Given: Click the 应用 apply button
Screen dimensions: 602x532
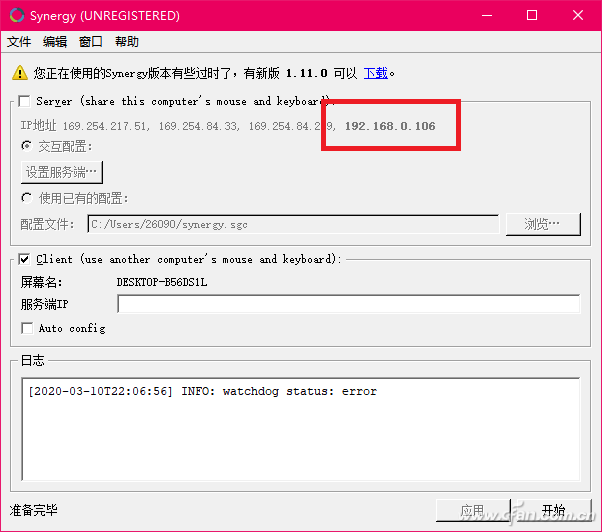Looking at the screenshot, I should point(473,511).
